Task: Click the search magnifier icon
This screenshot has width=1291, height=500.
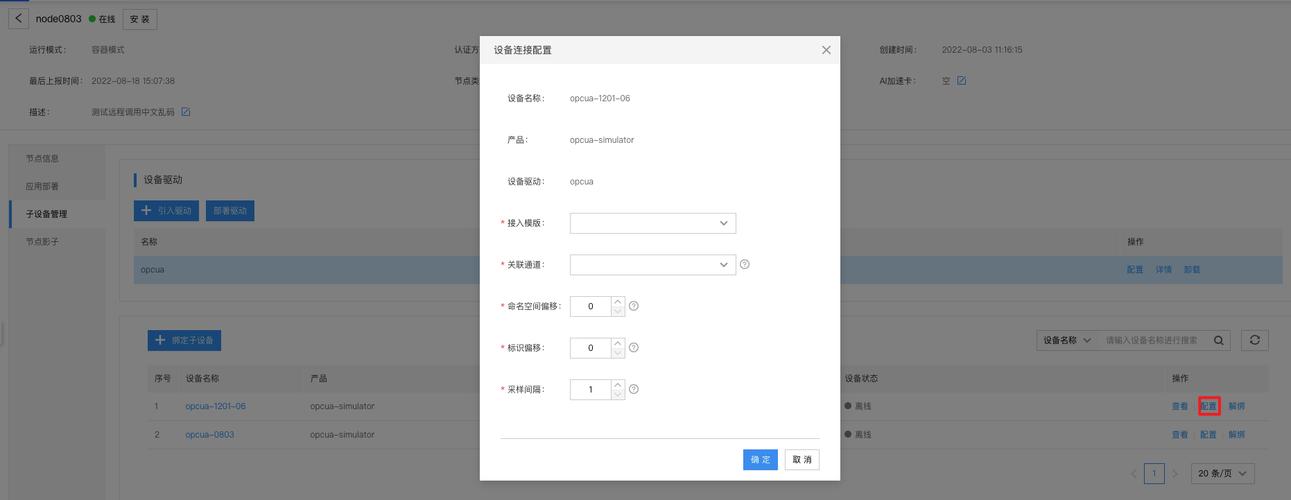Action: point(1219,340)
